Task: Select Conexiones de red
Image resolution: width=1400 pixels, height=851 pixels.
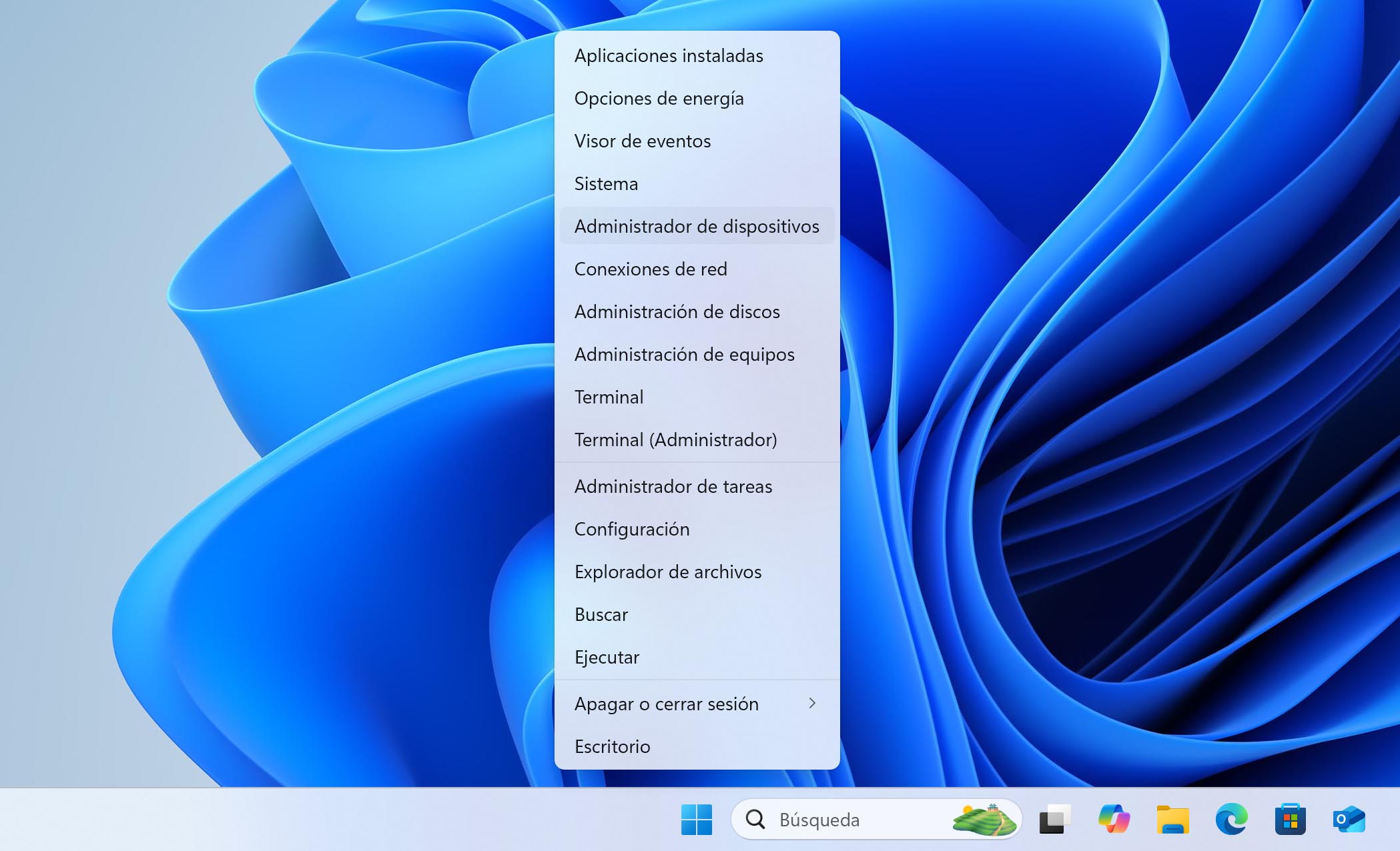Action: tap(697, 269)
